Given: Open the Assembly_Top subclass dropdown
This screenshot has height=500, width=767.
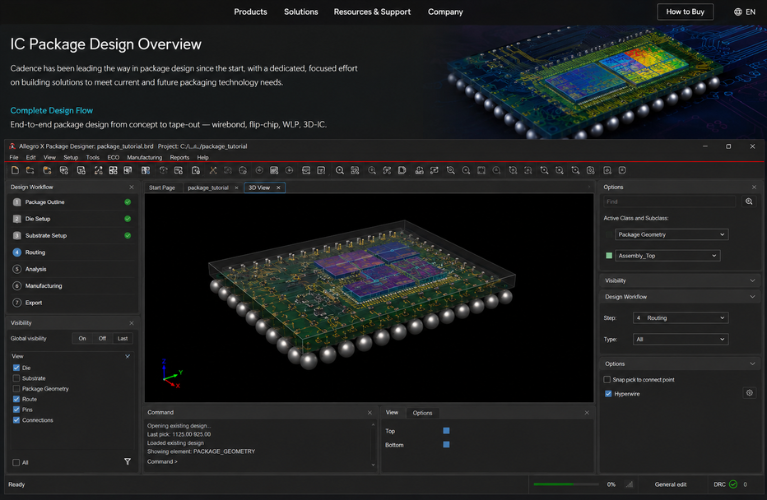Looking at the screenshot, I should (667, 255).
